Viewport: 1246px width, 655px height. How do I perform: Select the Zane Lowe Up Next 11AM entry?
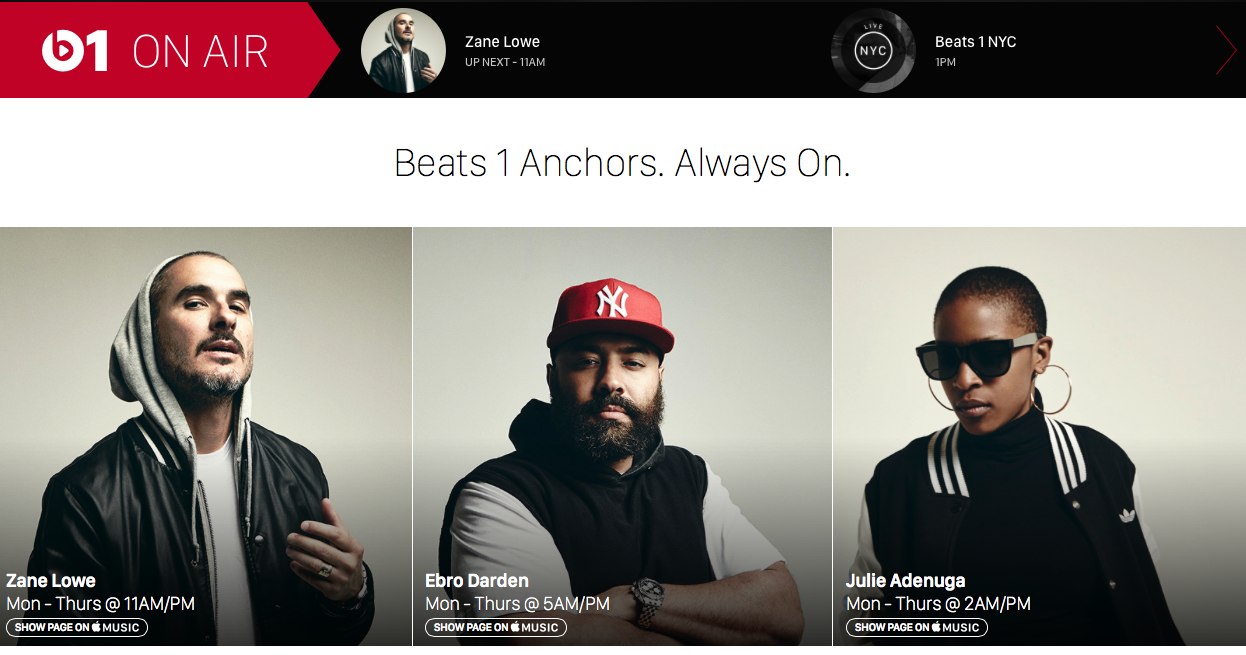[504, 51]
